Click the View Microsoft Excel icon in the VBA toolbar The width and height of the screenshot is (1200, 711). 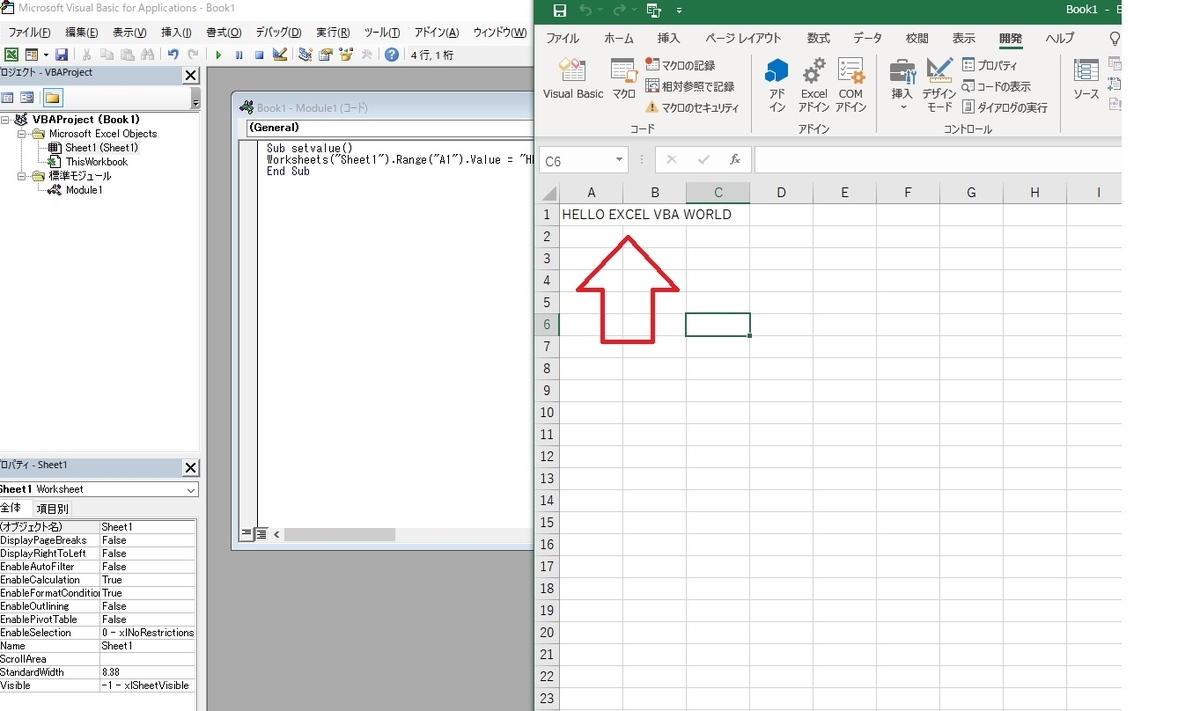(x=11, y=55)
